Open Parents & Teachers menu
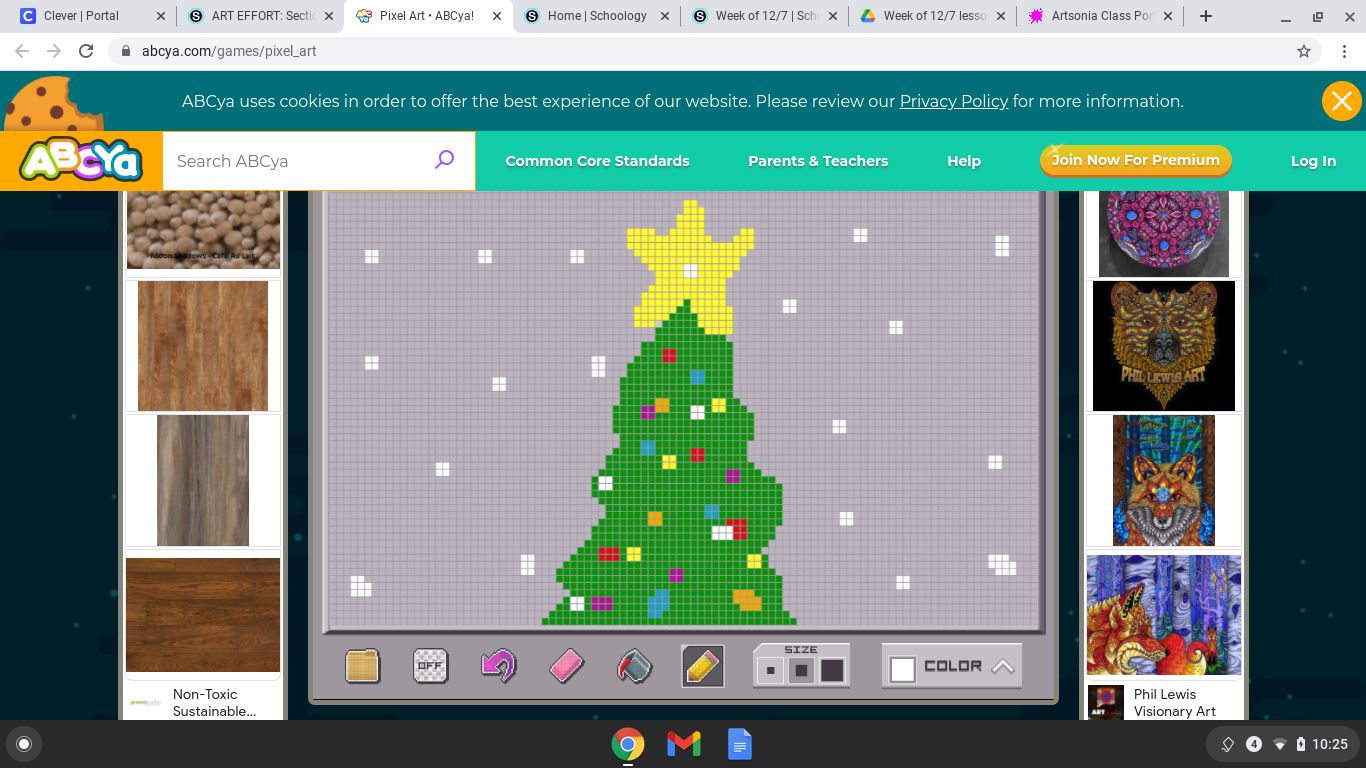 click(818, 161)
